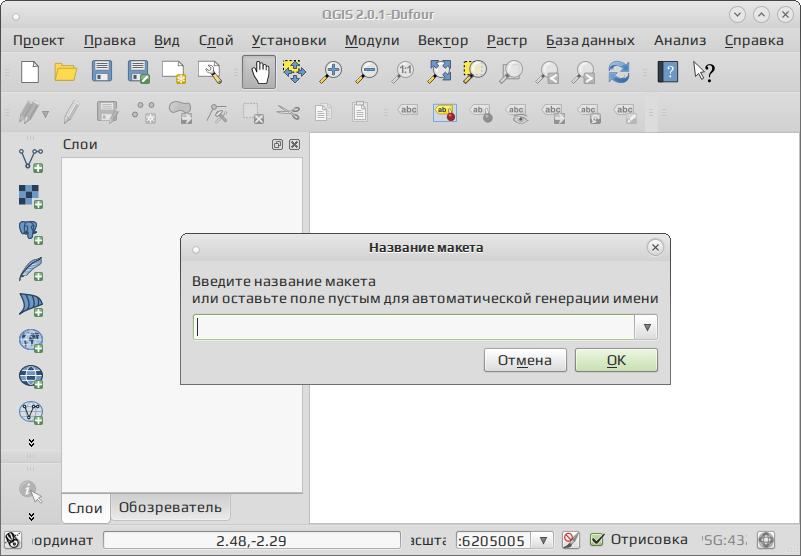Open the Установки menu

coord(289,40)
